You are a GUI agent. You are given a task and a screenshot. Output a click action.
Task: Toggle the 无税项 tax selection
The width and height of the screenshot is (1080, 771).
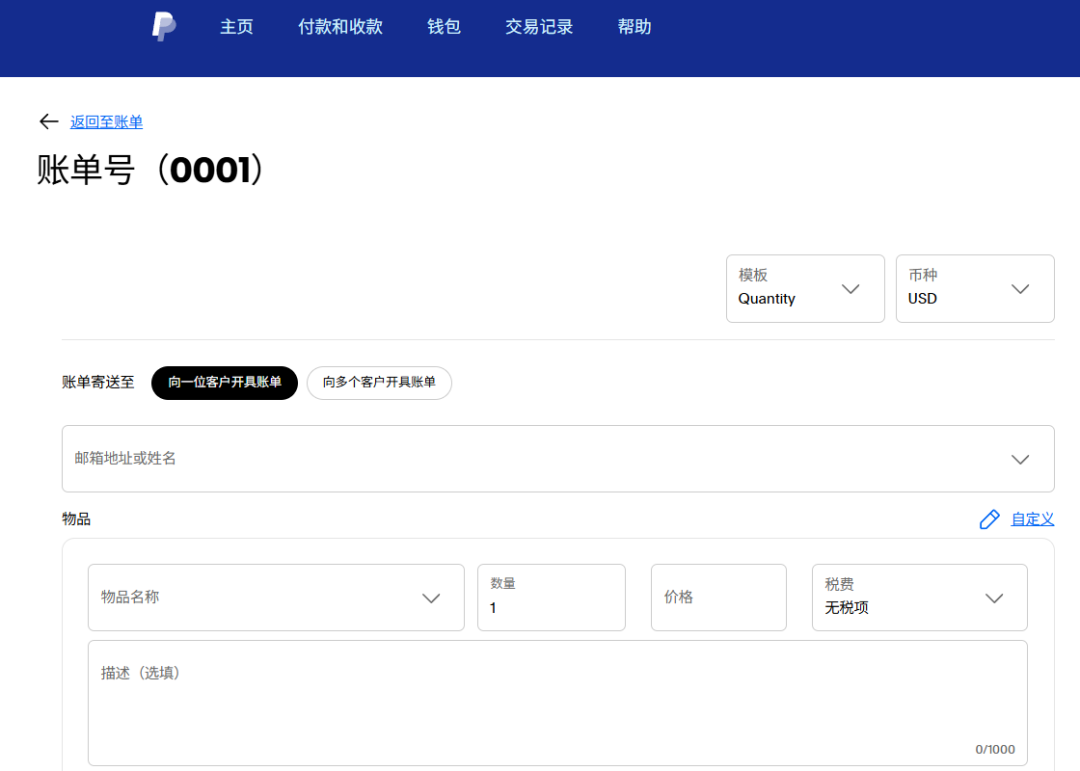point(919,597)
